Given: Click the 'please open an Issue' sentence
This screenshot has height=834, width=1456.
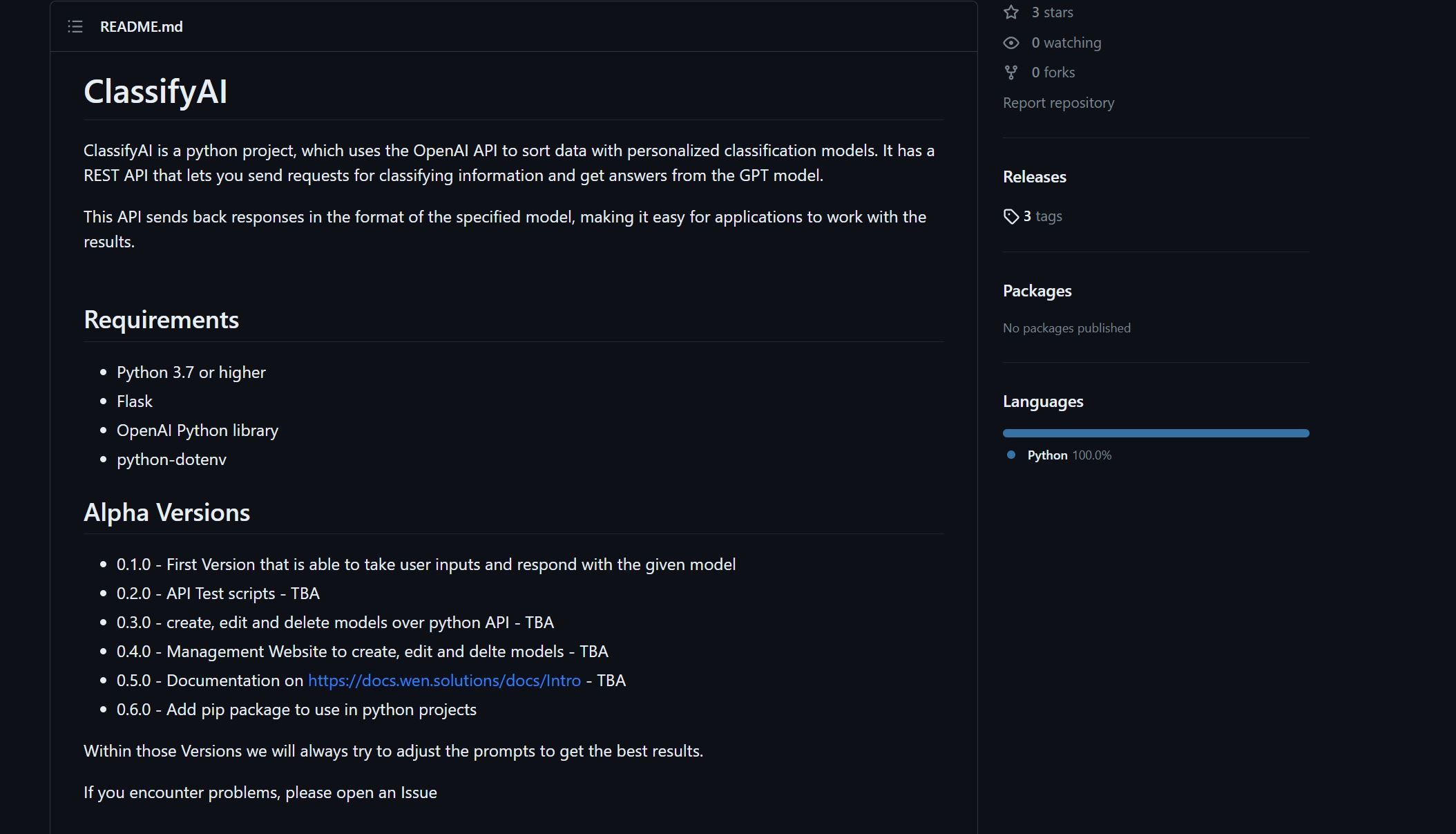Looking at the screenshot, I should coord(260,793).
